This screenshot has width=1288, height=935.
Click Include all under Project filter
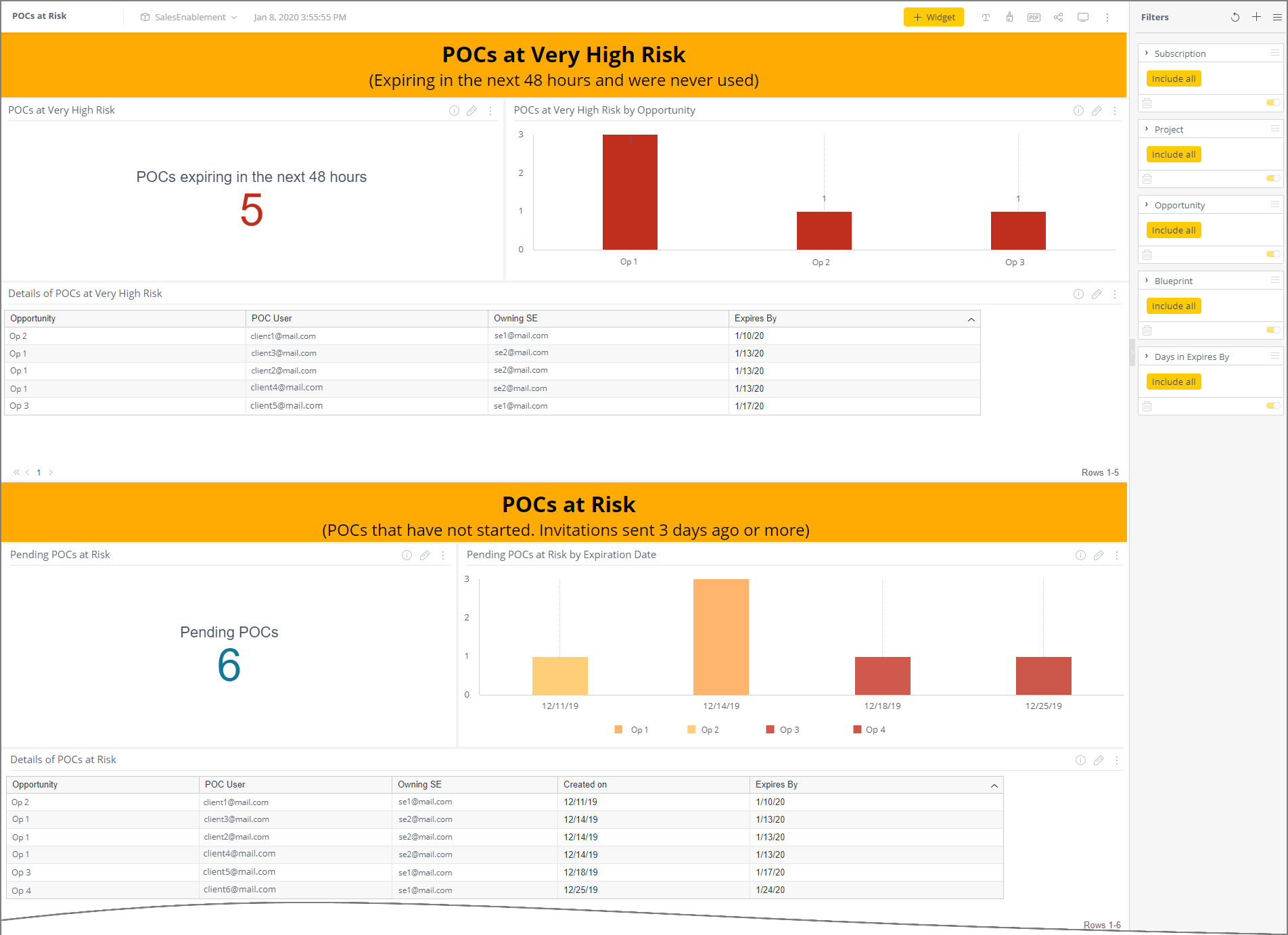pyautogui.click(x=1174, y=155)
